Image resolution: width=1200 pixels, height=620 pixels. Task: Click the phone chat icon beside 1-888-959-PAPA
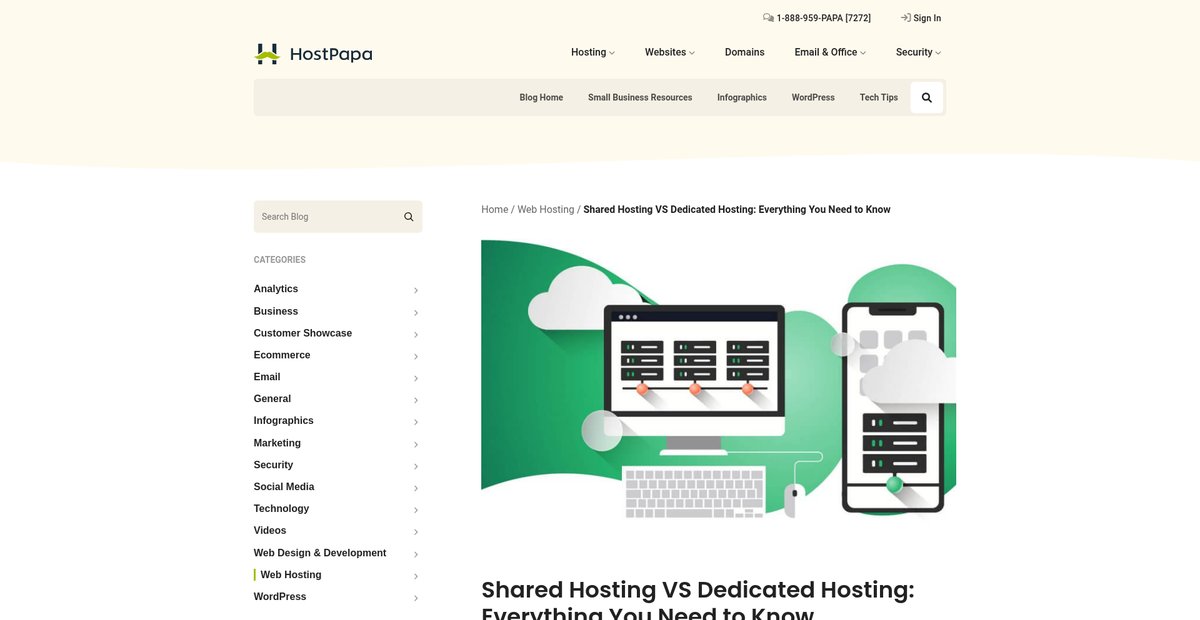pyautogui.click(x=768, y=18)
